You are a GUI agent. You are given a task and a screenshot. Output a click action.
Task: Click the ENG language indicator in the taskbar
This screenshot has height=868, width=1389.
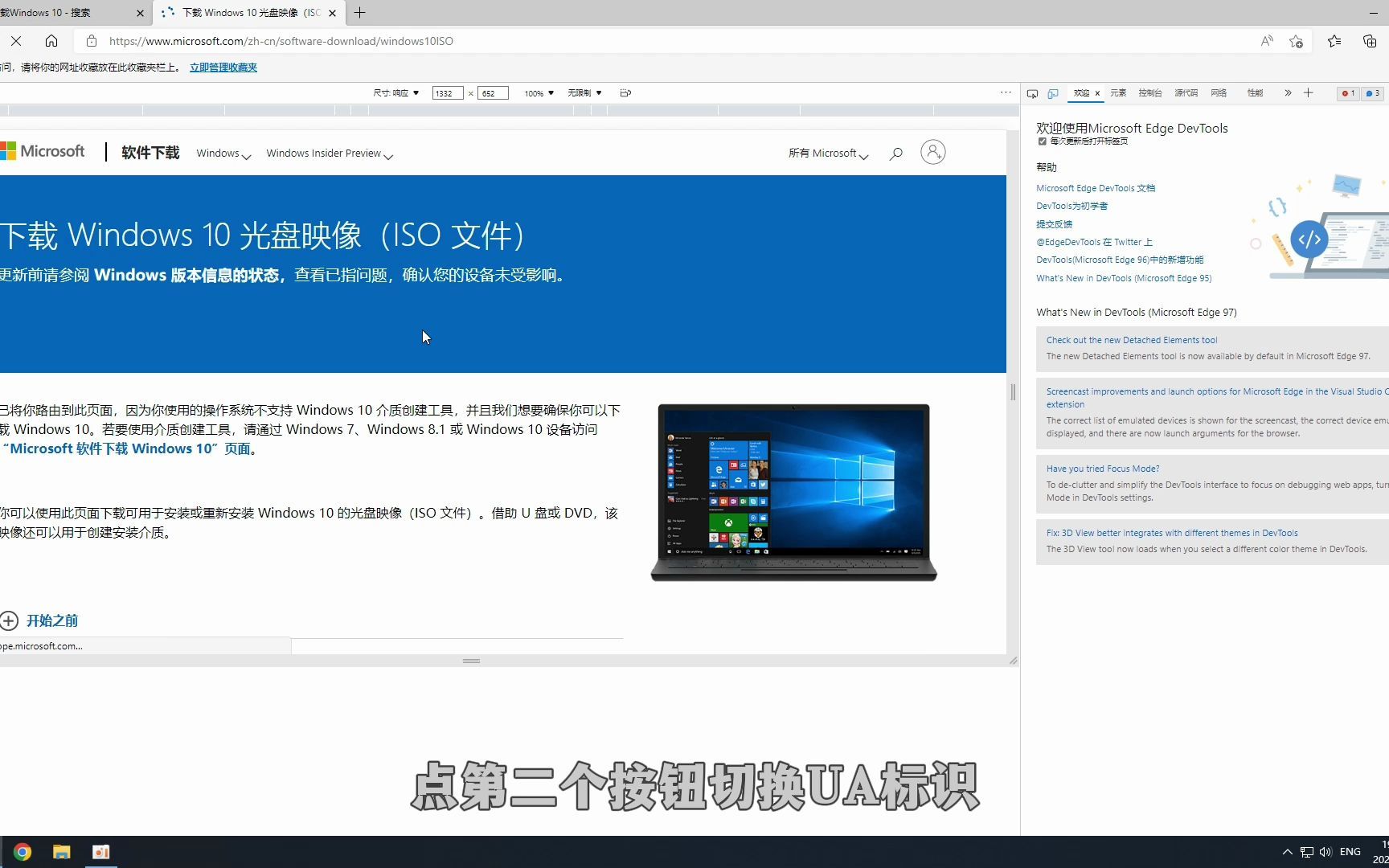(1350, 852)
